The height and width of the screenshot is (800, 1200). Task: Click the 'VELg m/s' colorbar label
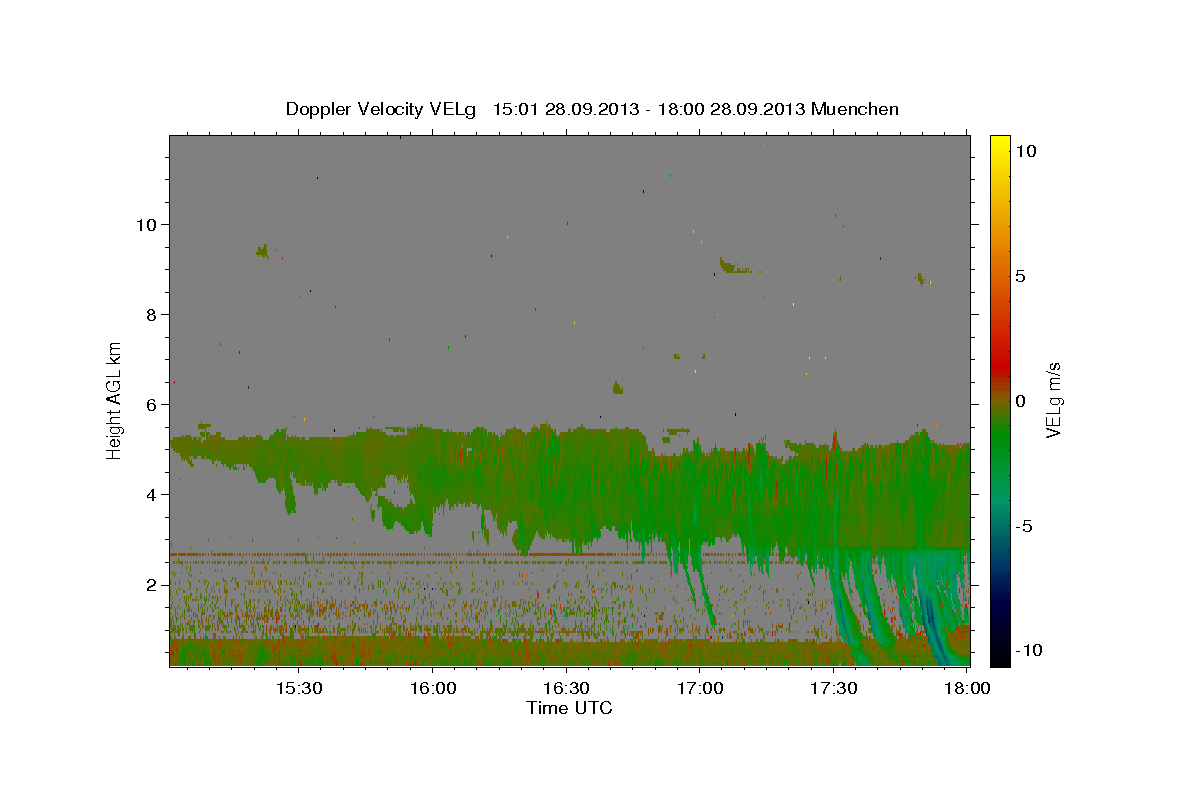(1053, 401)
